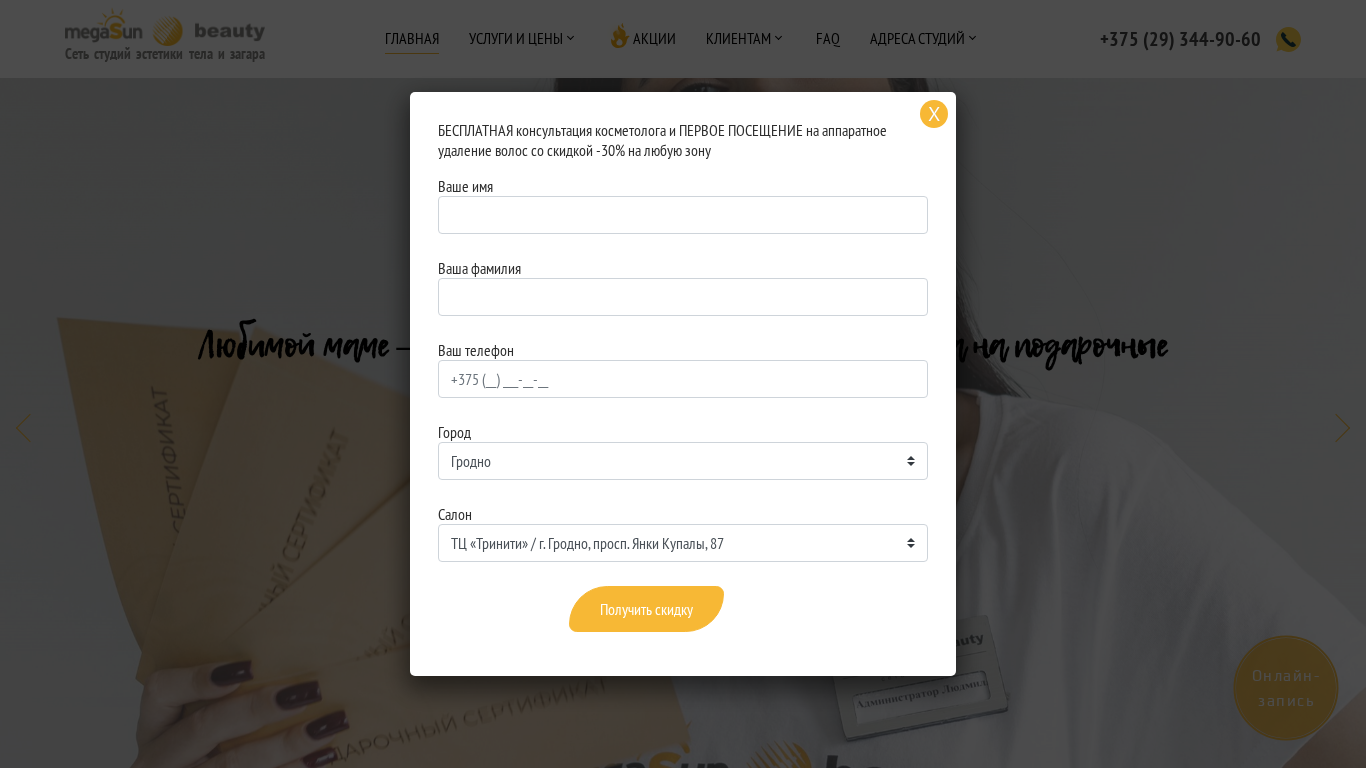
Task: Open the Онлайн-запись round button
Action: point(1285,688)
